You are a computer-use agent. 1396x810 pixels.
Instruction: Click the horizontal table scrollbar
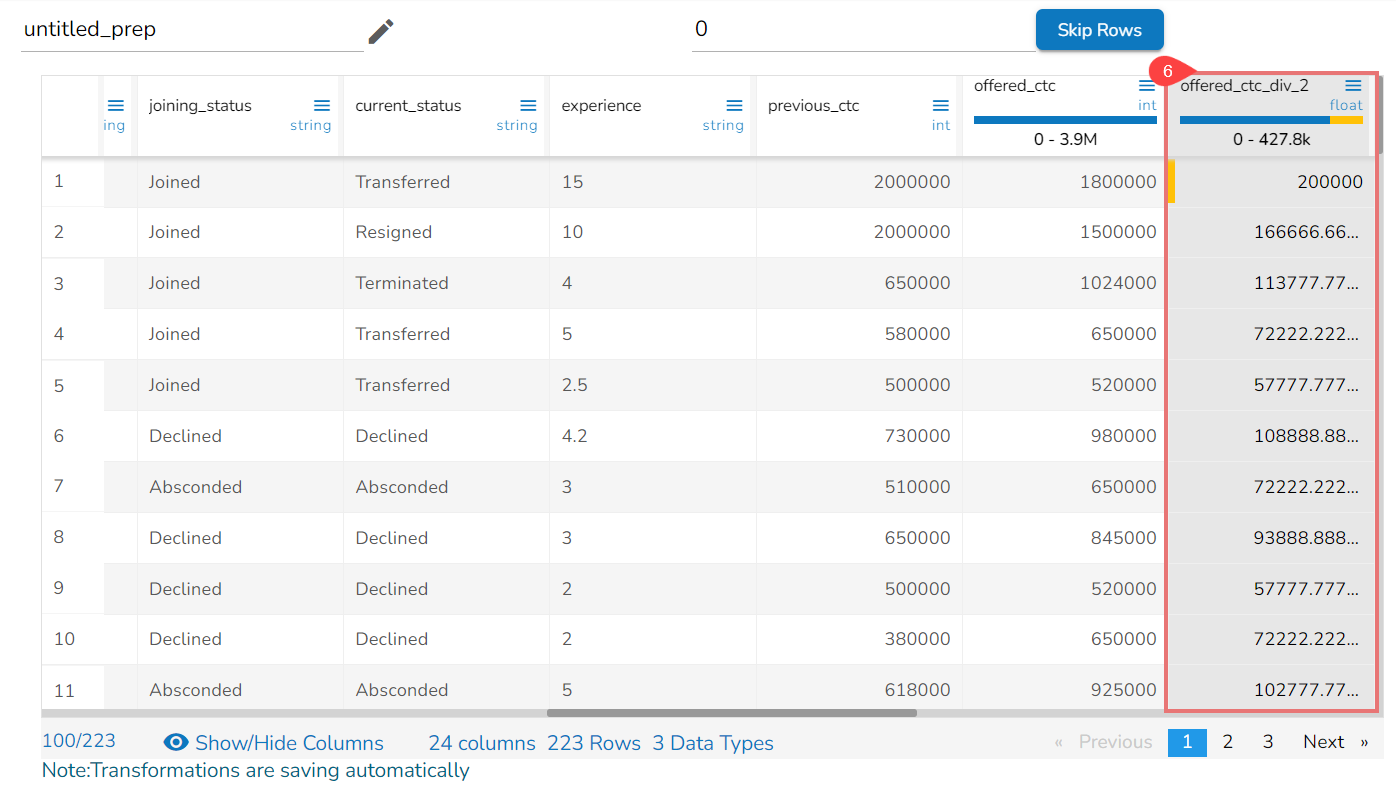[731, 713]
